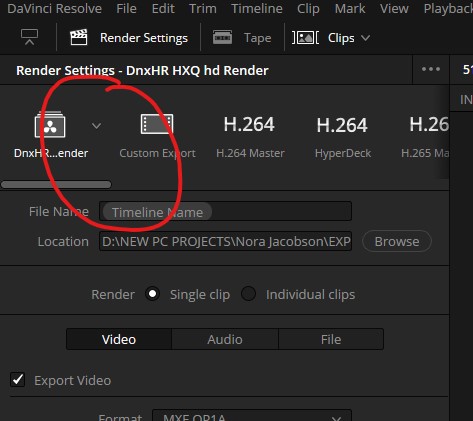Choose the H.264 Master preset
Image resolution: width=473 pixels, height=421 pixels.
[x=249, y=136]
